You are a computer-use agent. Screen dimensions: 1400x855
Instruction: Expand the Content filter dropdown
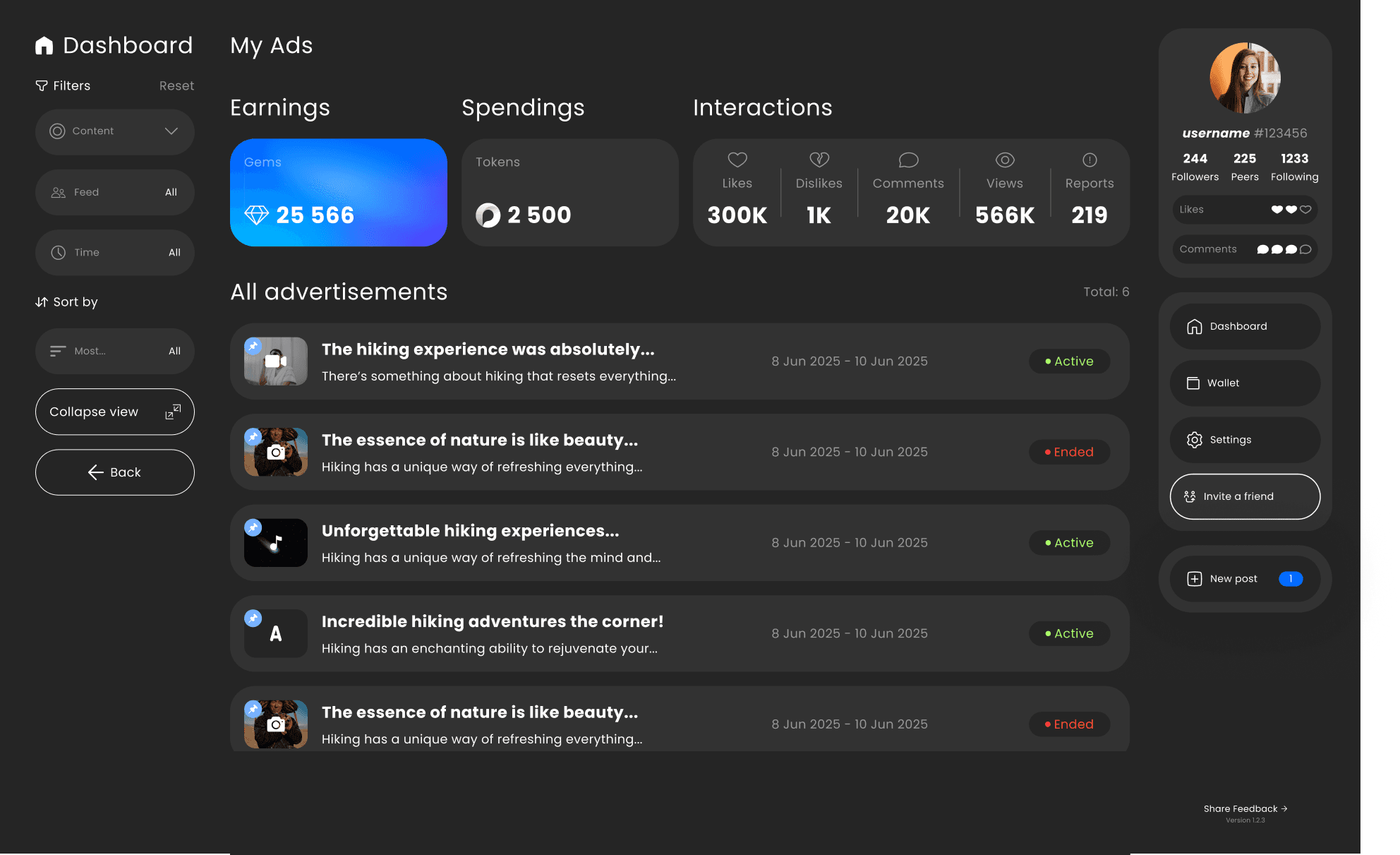pos(115,131)
